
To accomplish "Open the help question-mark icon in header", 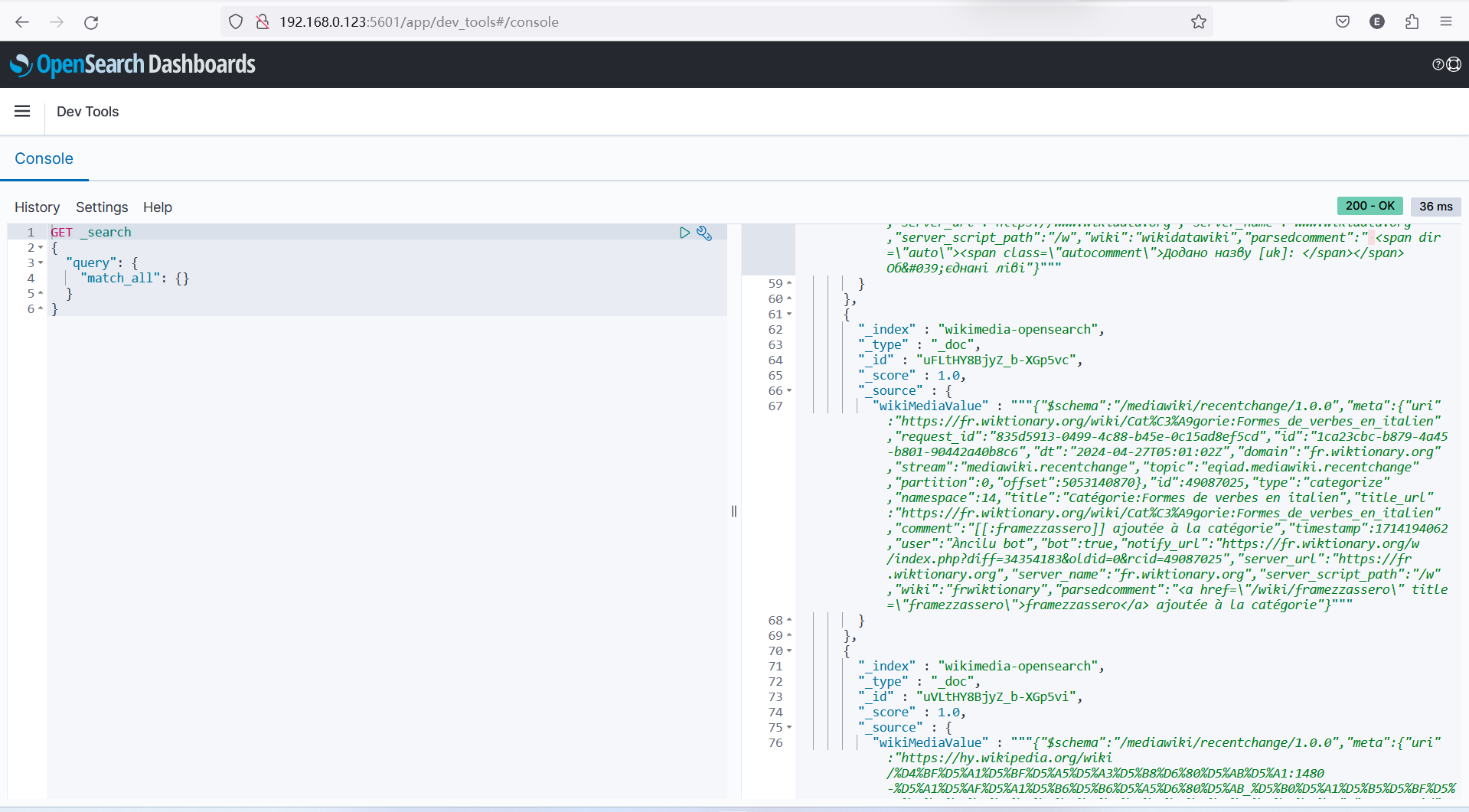I will (x=1438, y=65).
